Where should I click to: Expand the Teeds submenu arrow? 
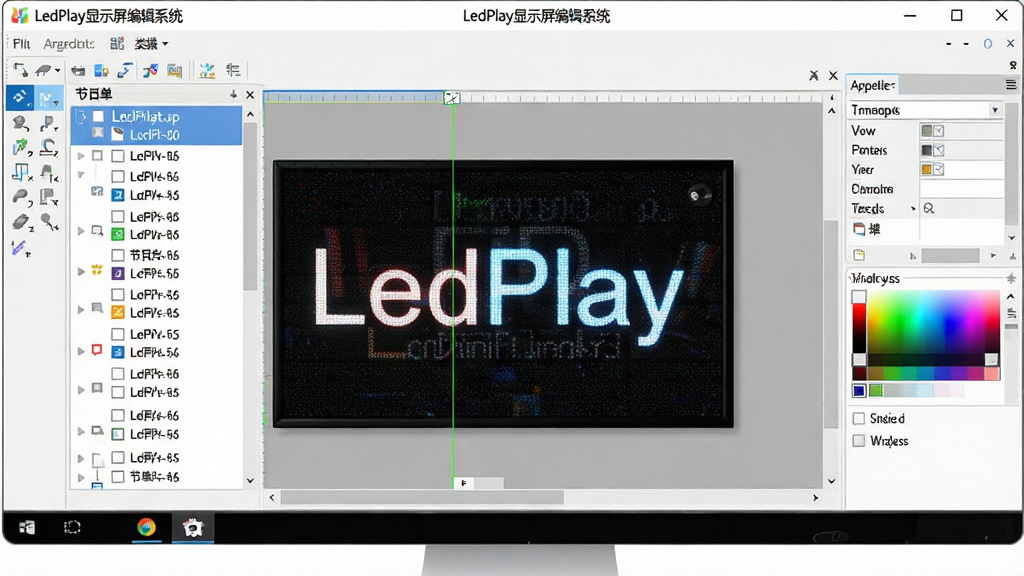913,208
